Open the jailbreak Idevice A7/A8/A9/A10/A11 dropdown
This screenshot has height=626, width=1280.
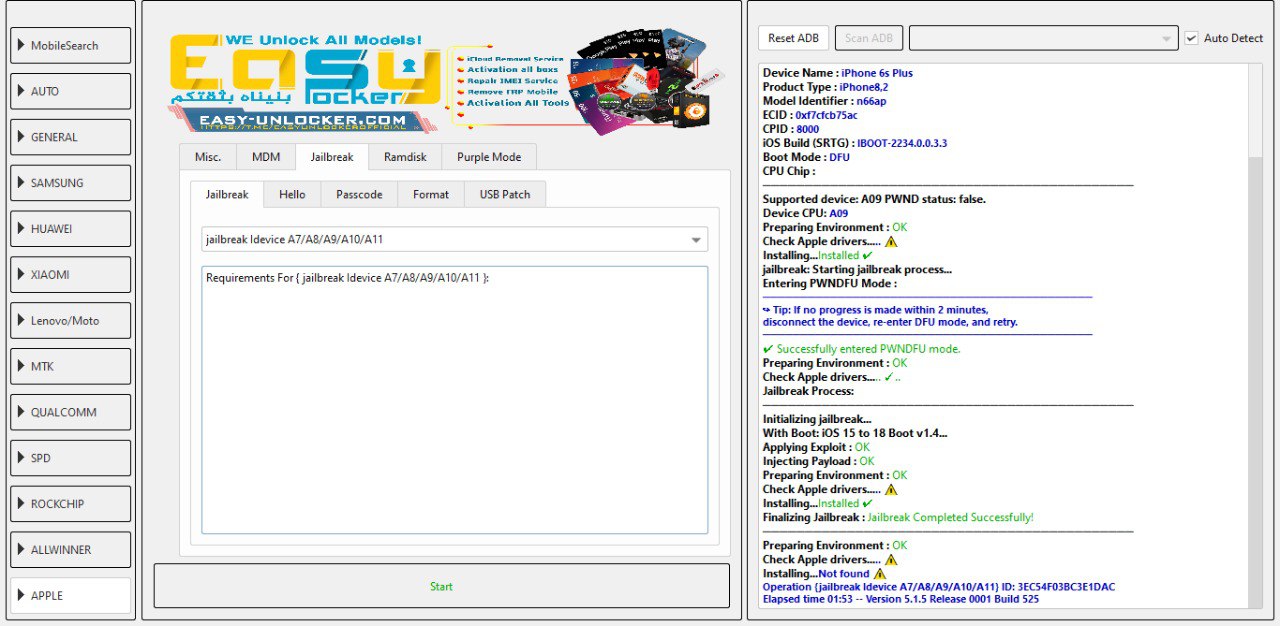pos(454,240)
